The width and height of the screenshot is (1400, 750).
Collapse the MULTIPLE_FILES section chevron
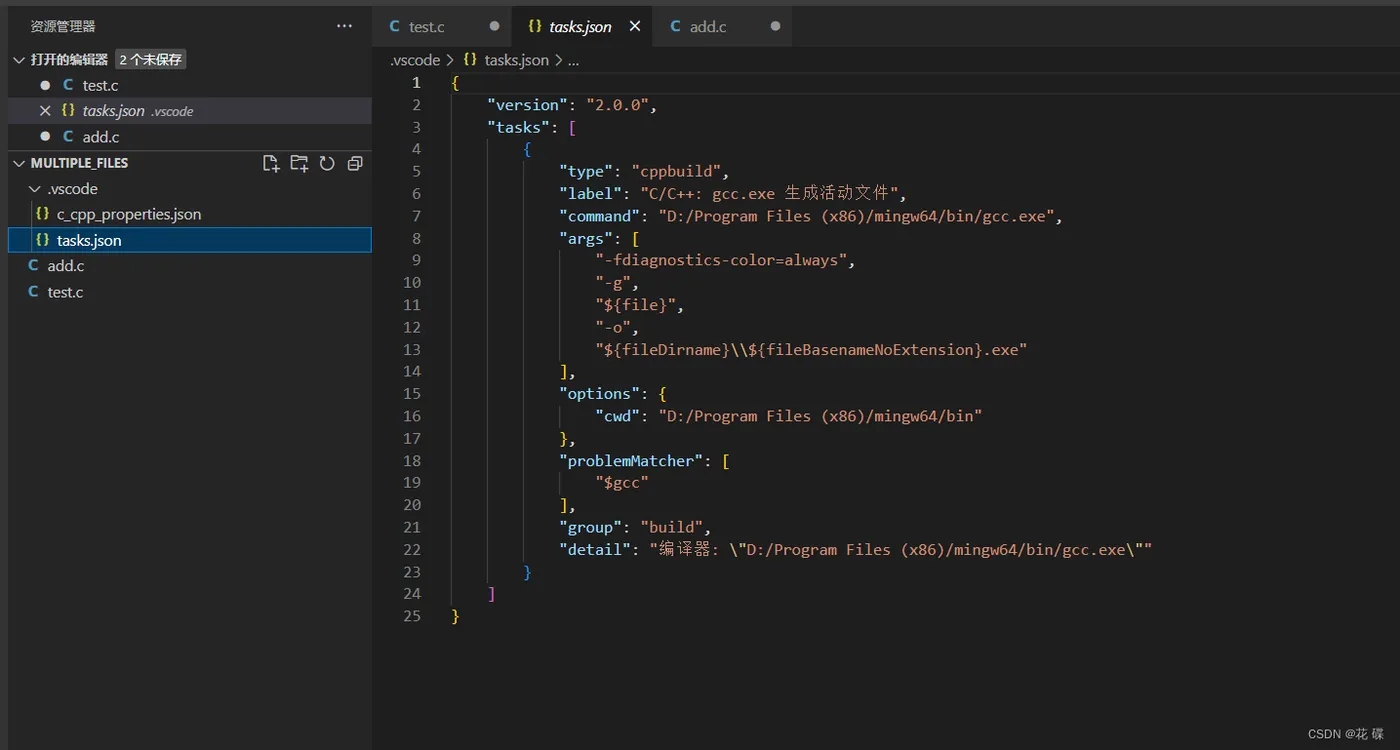click(x=19, y=163)
